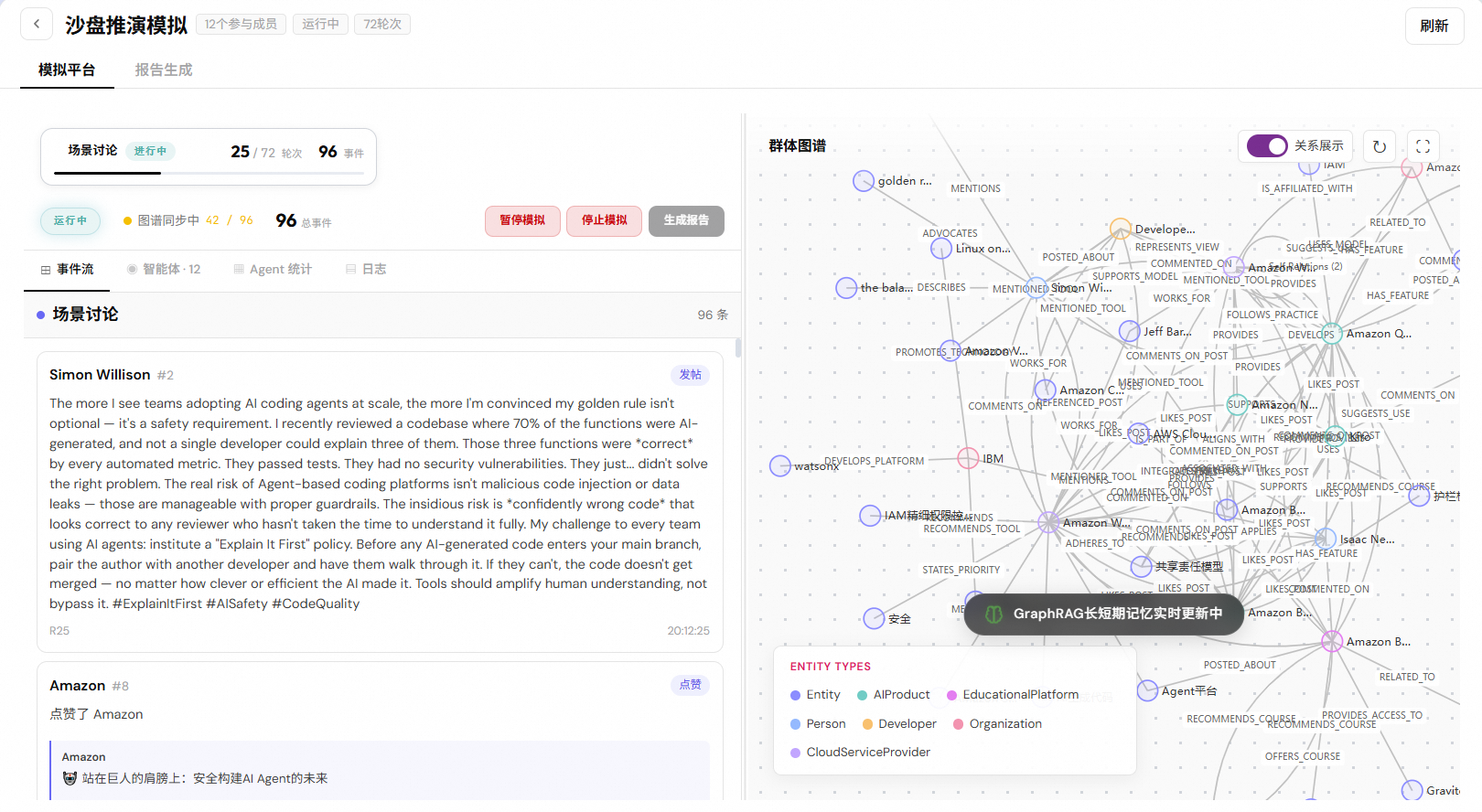
Task: Click the 'PROVIDES_ACCESS_TO' edge label
Action: click(x=1372, y=715)
